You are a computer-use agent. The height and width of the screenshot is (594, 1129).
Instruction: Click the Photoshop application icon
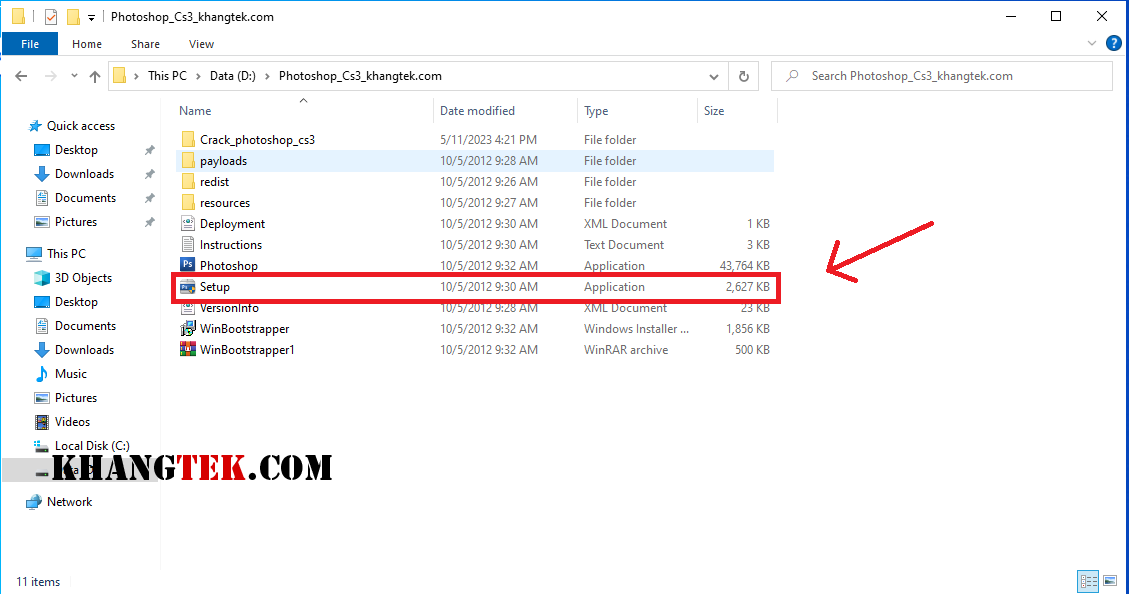(x=187, y=266)
